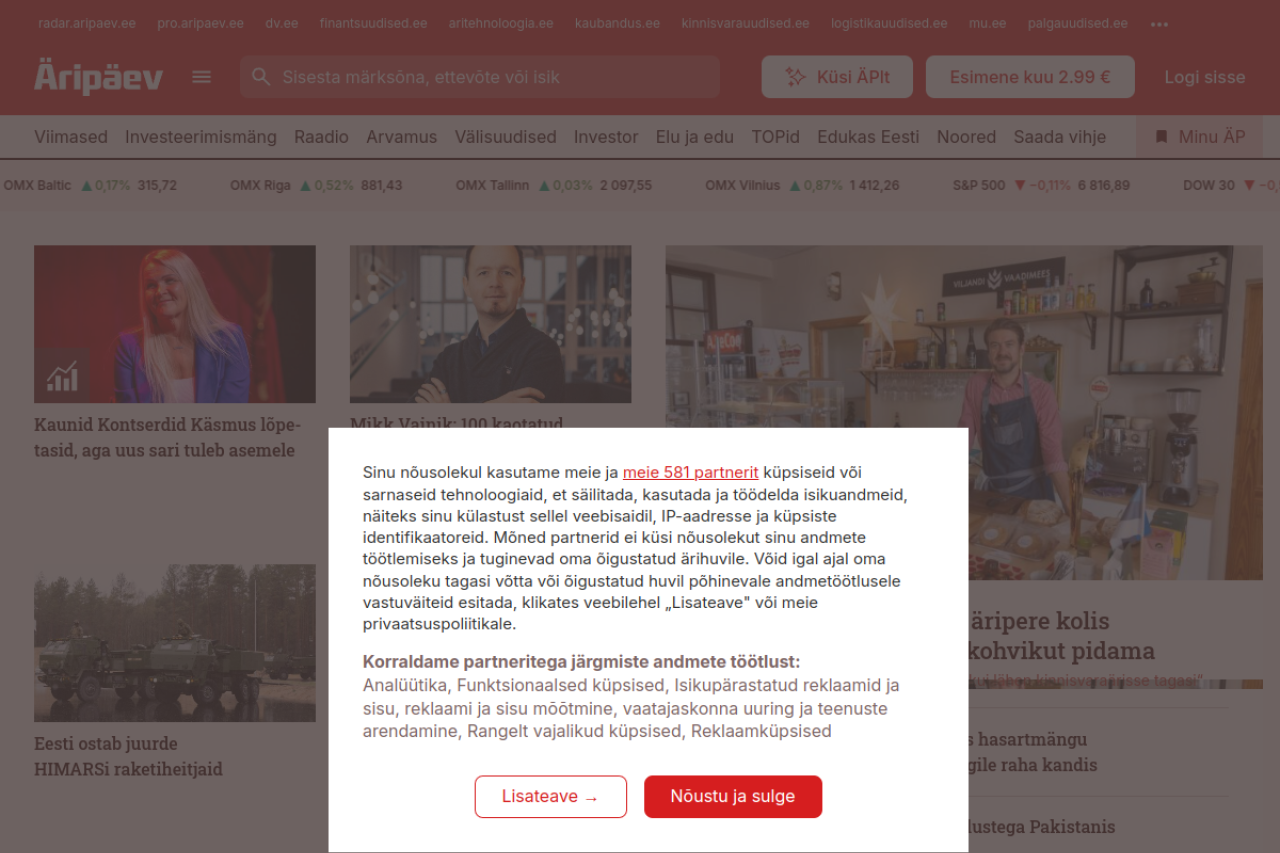
Task: Click the Äripäev logo
Action: [x=99, y=77]
